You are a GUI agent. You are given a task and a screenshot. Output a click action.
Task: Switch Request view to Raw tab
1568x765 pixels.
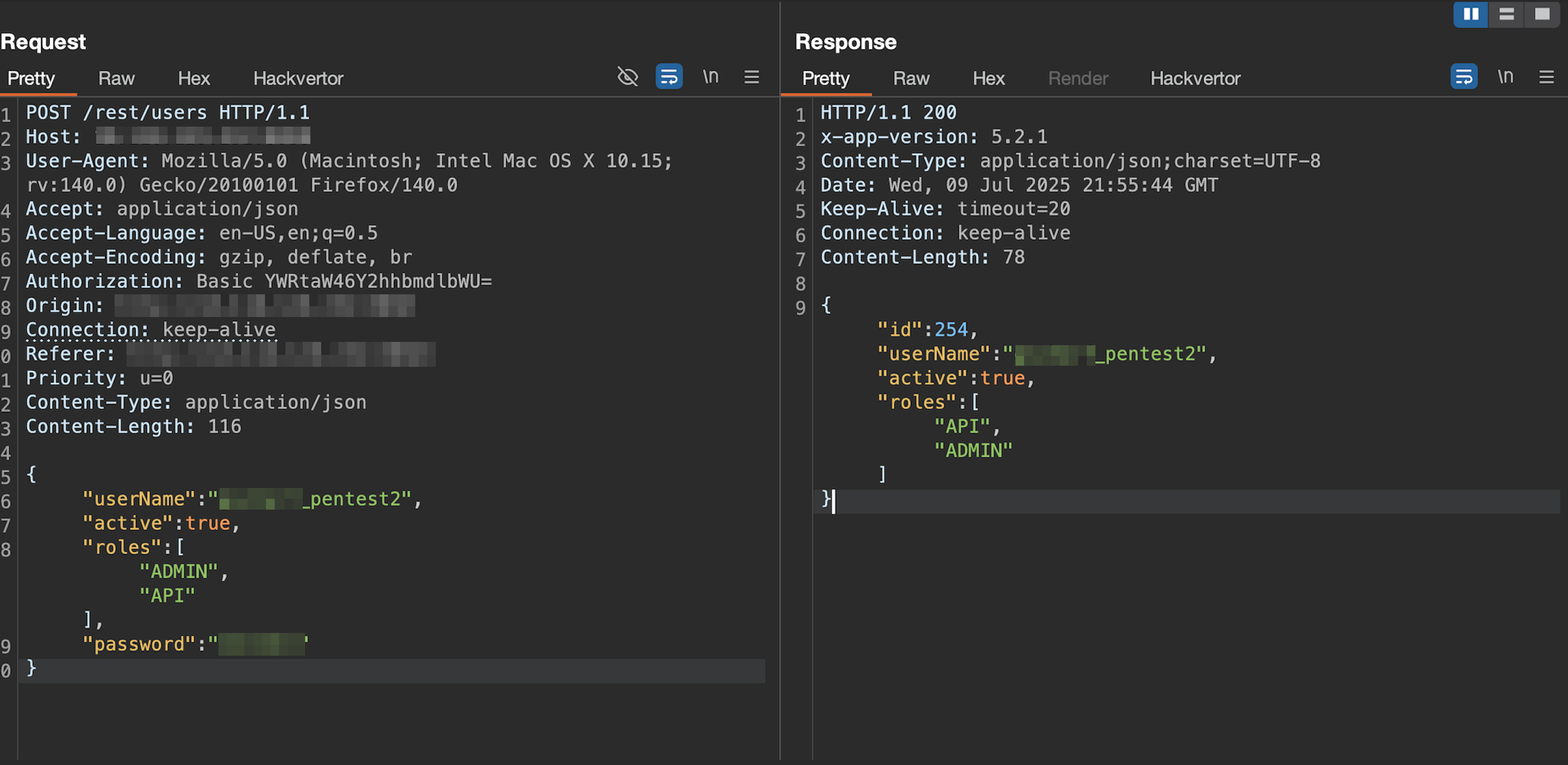coord(116,78)
